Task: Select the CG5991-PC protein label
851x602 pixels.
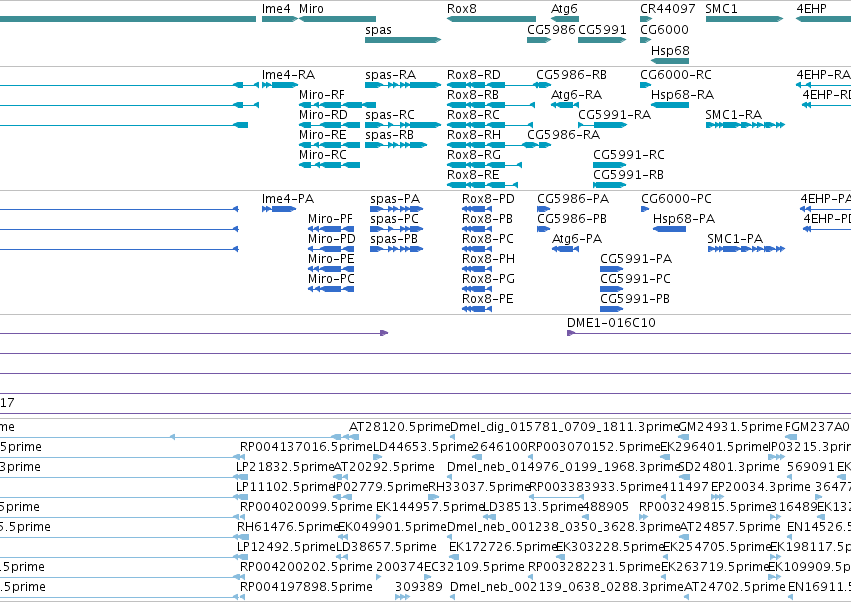Action: point(635,280)
